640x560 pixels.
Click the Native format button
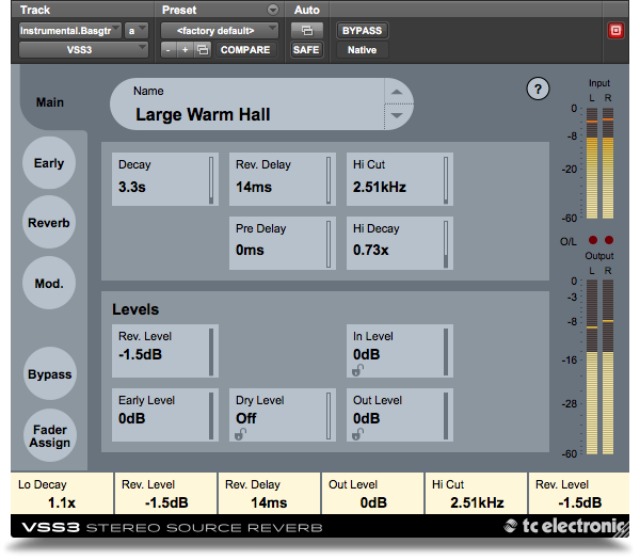(362, 50)
